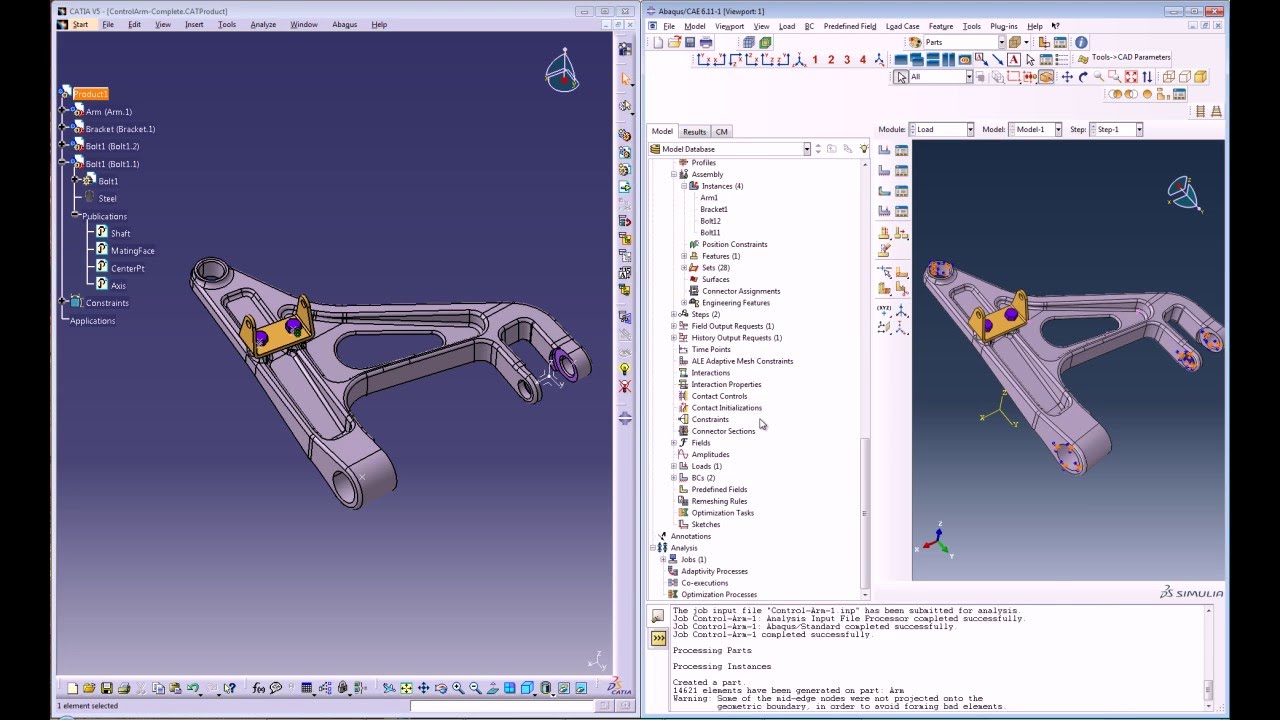
Task: Open the Analyze menu in CATIA
Action: [263, 24]
